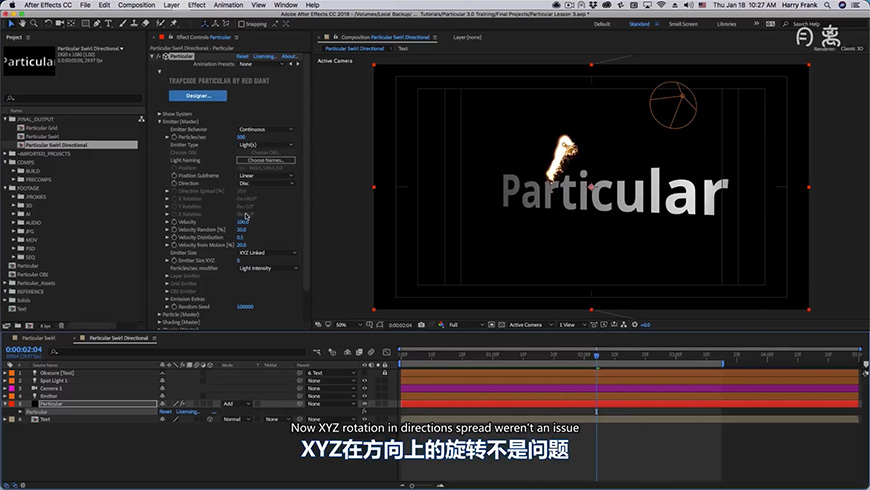Open the Layer menu
Viewport: 870px width, 490px height.
(171, 5)
